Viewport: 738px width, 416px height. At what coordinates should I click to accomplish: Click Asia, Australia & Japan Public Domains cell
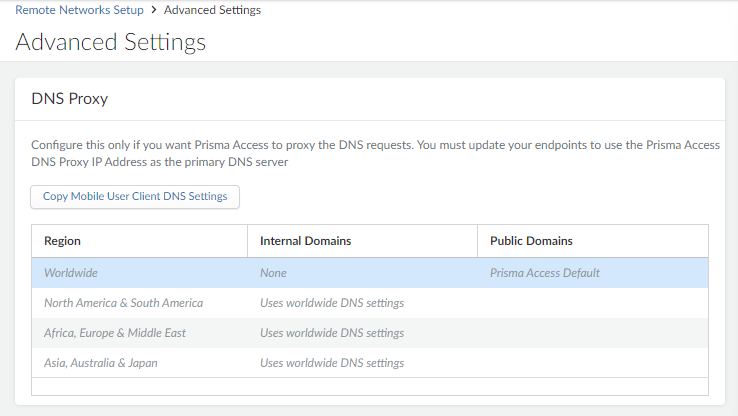[x=592, y=363]
